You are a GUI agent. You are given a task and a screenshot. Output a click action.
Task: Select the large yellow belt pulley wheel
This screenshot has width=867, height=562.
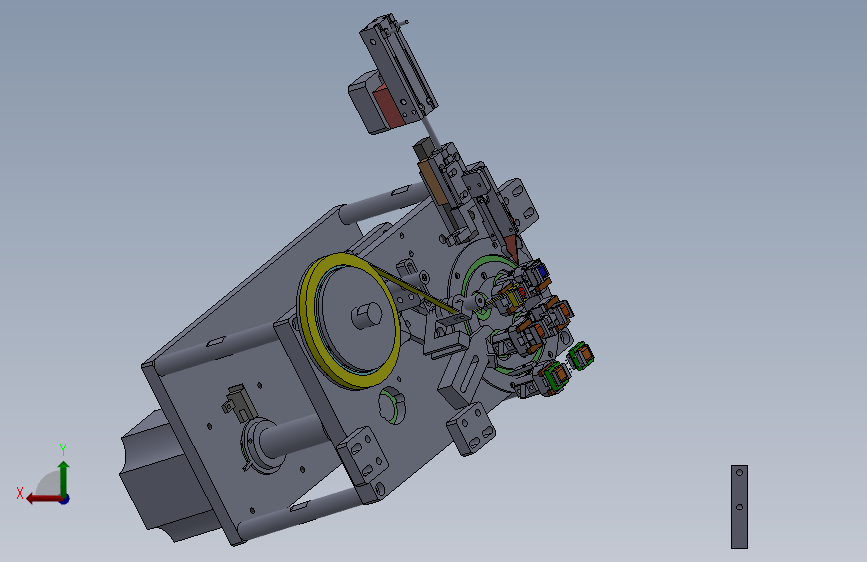coord(349,321)
